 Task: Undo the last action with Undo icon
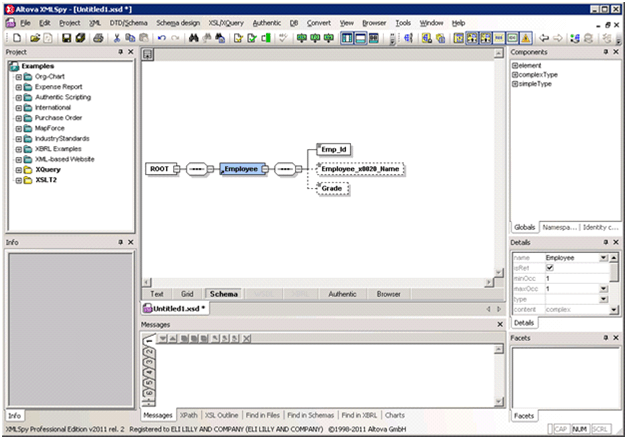click(162, 38)
